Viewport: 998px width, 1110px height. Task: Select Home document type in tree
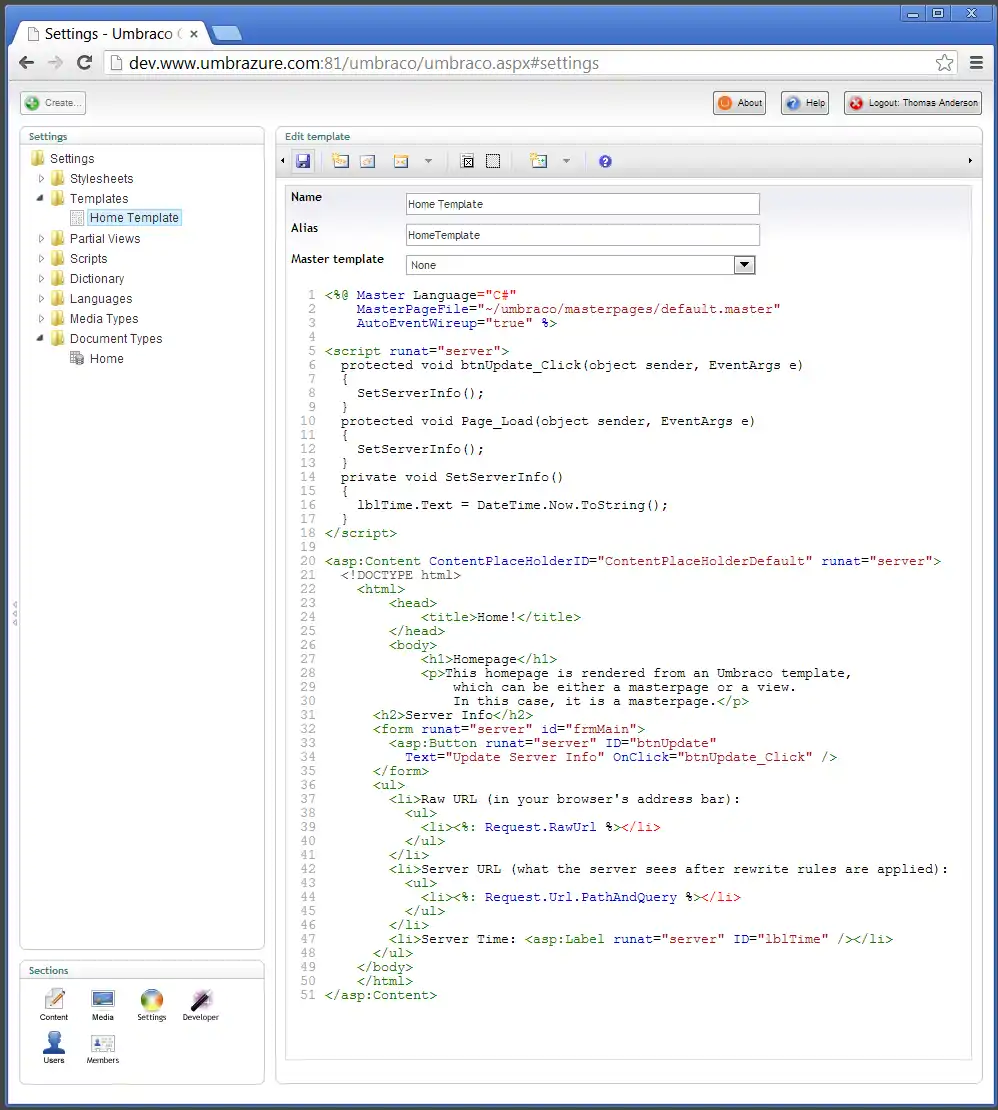106,359
